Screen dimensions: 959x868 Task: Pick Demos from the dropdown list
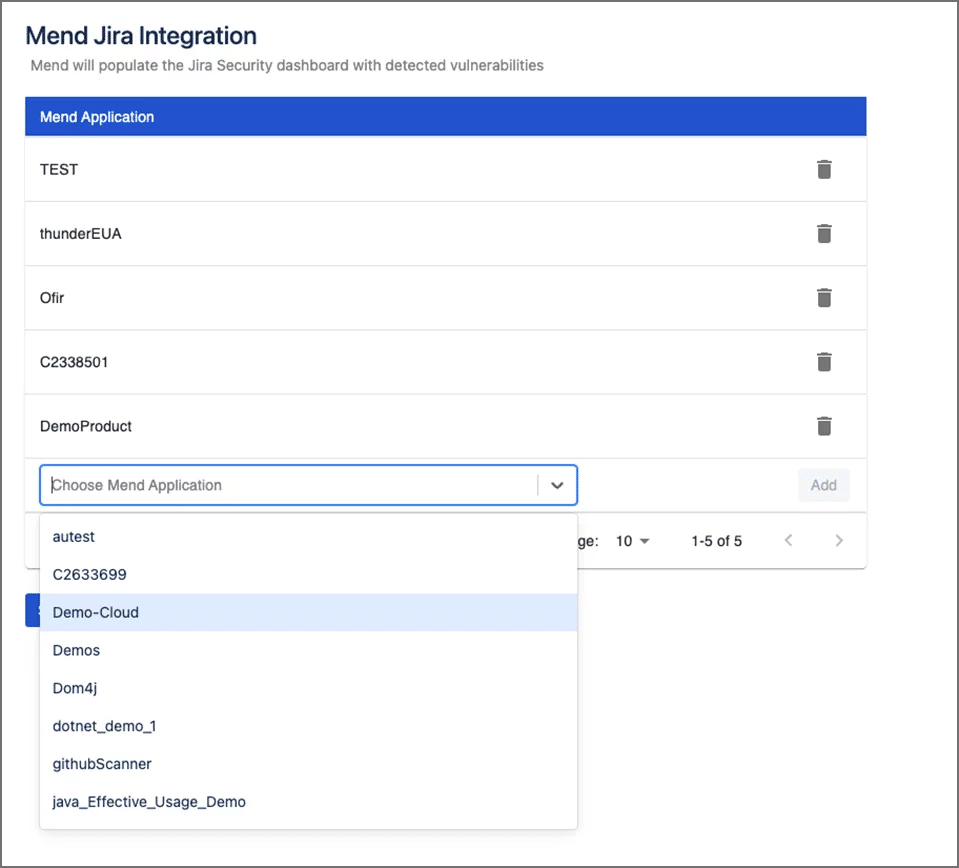(x=308, y=651)
